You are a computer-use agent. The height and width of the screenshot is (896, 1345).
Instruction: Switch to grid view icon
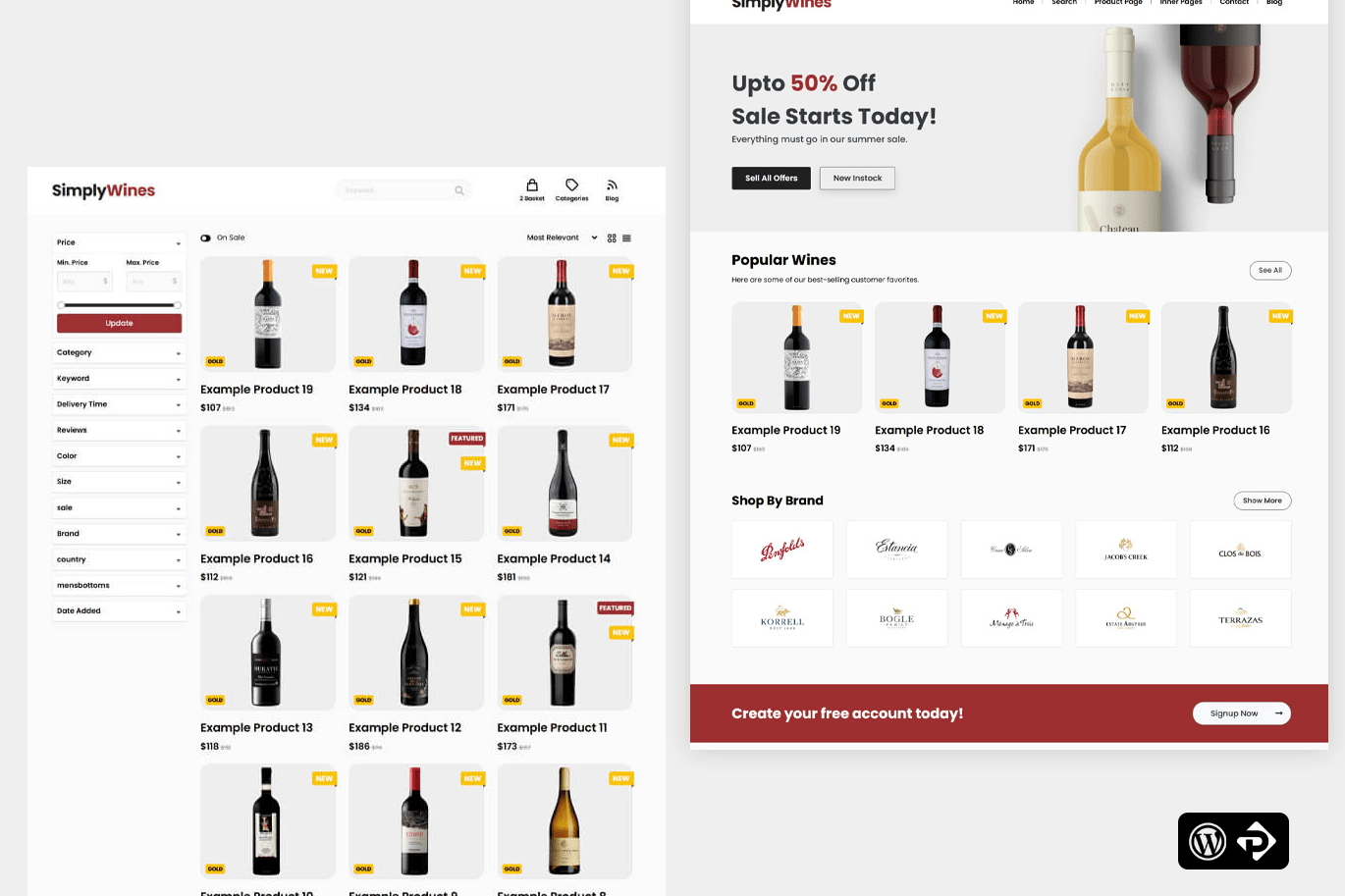pyautogui.click(x=612, y=238)
